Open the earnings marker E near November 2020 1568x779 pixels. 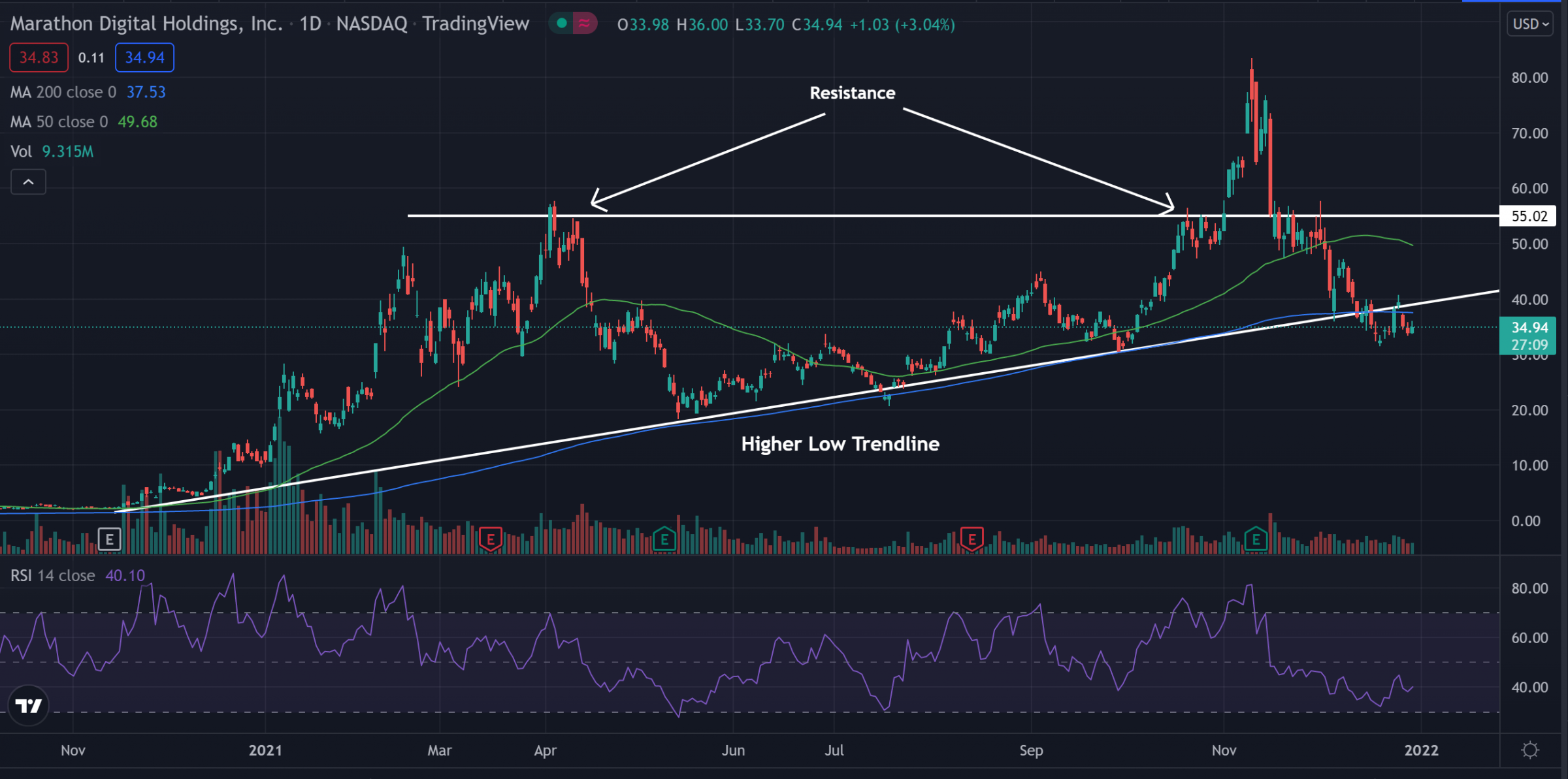click(x=109, y=540)
